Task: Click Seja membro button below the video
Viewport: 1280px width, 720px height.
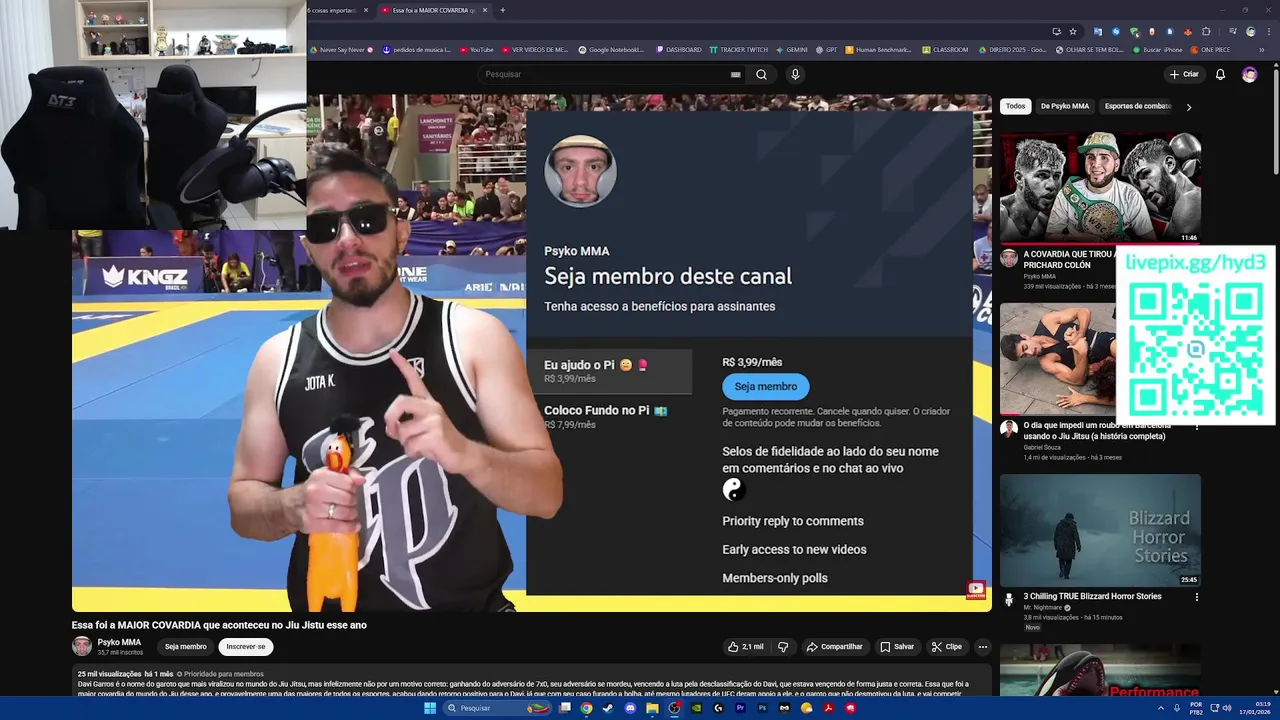Action: (186, 647)
